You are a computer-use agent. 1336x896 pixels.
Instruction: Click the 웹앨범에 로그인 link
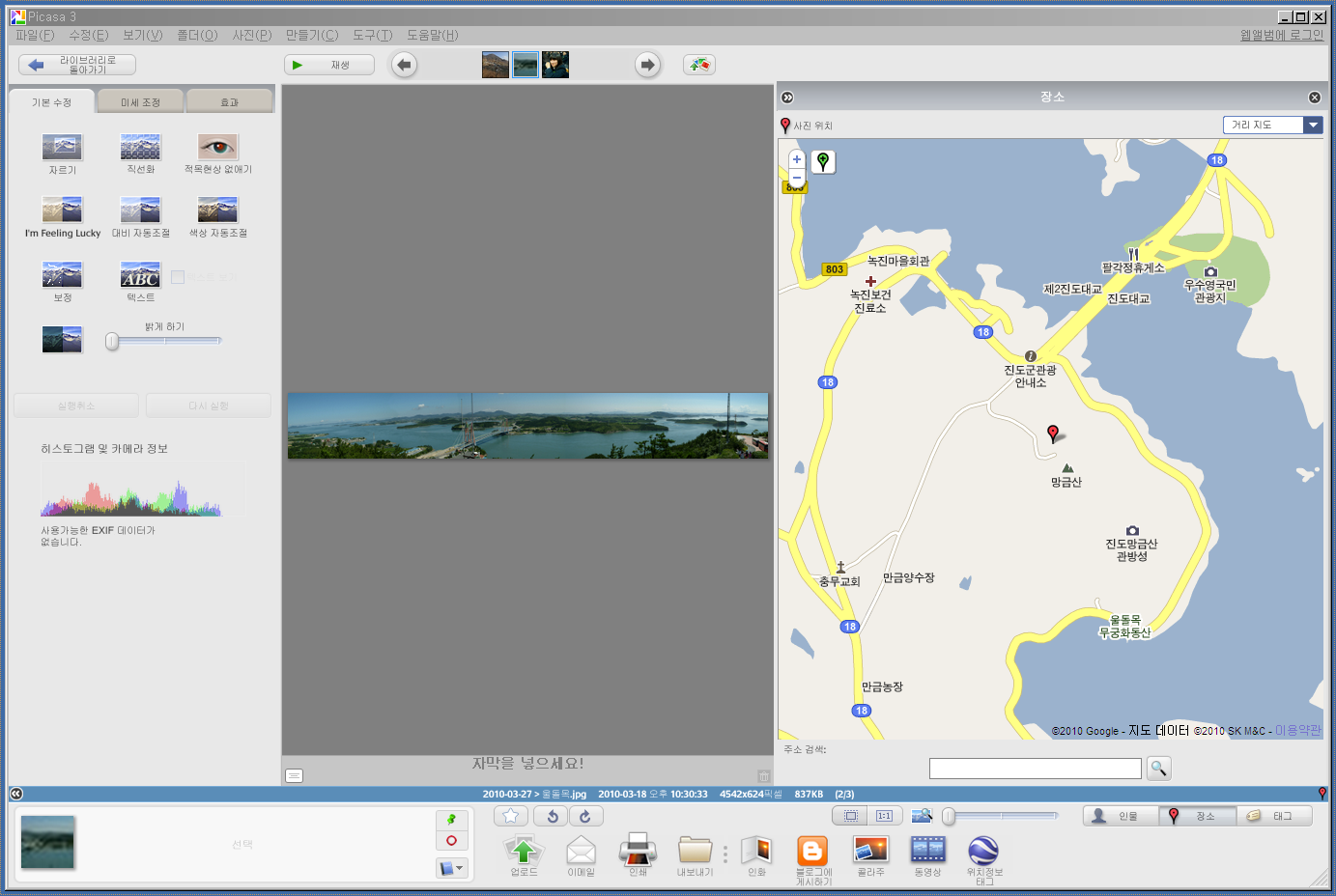point(1282,35)
